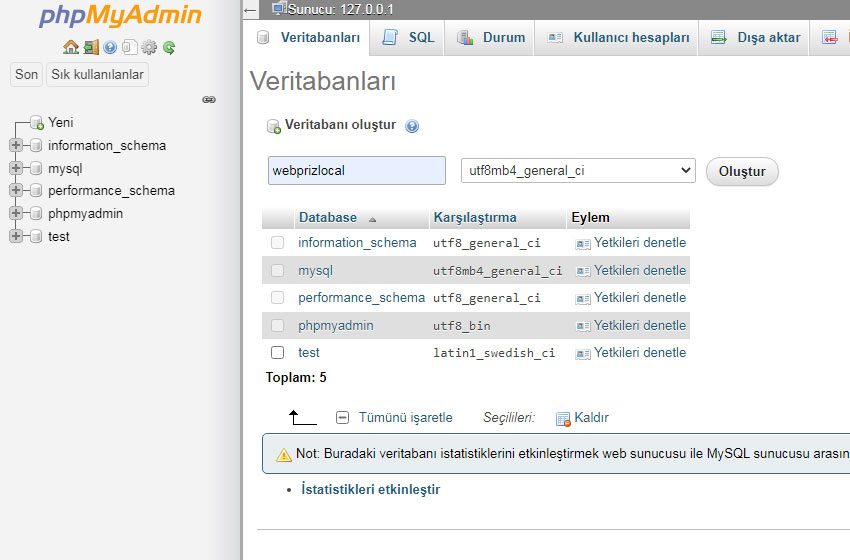
Task: Open the phpmyadmin database link in table
Action: (336, 325)
